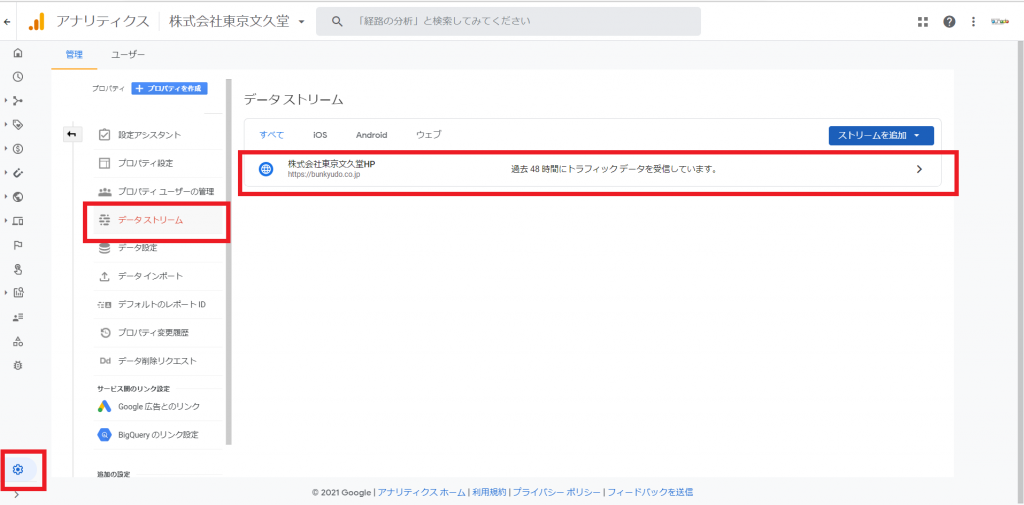Open the realtime clock icon in sidebar
The height and width of the screenshot is (505, 1024).
click(18, 76)
